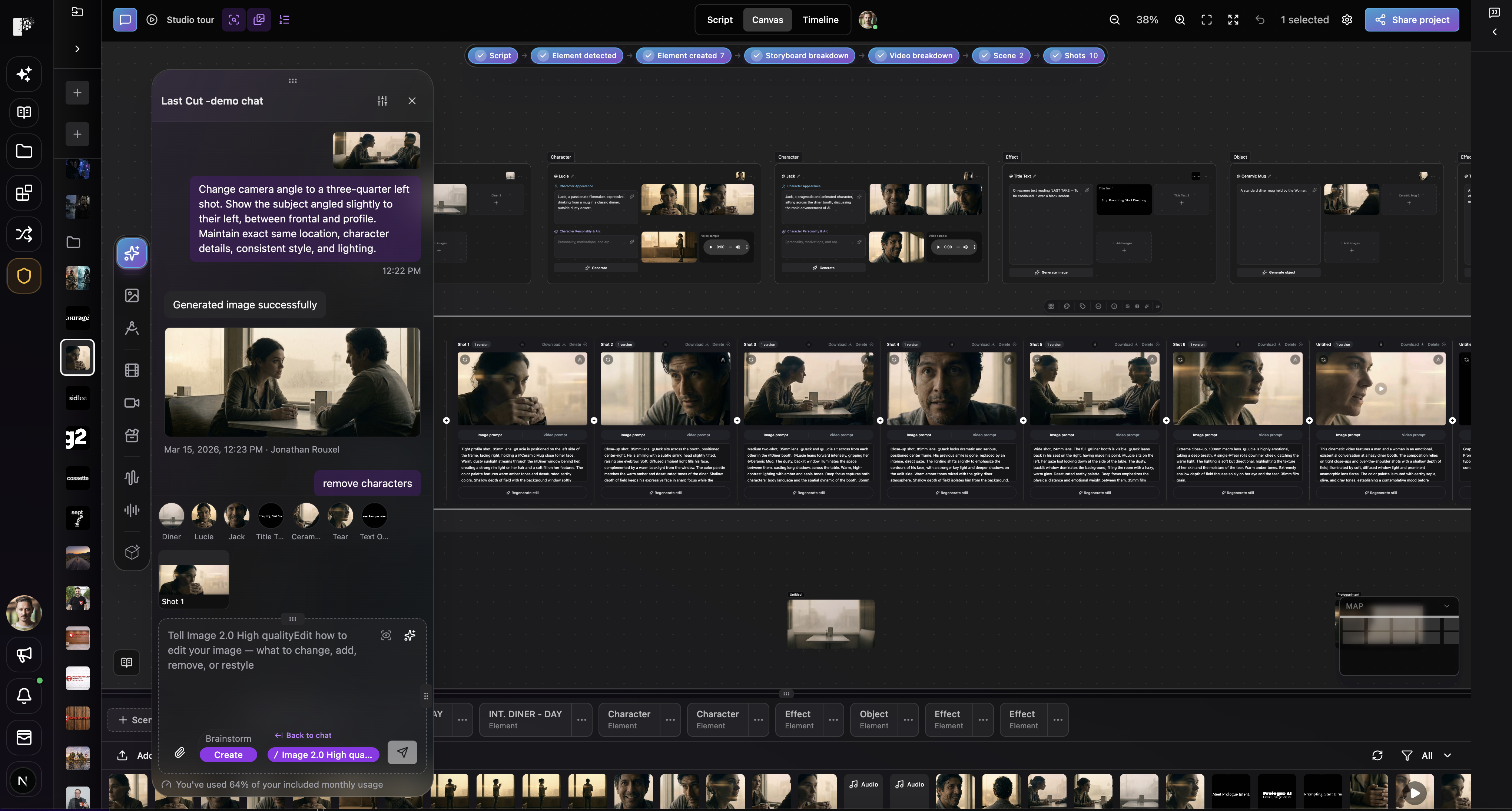This screenshot has height=811, width=1512.
Task: Open the shield icon in left sidebar
Action: click(x=24, y=275)
